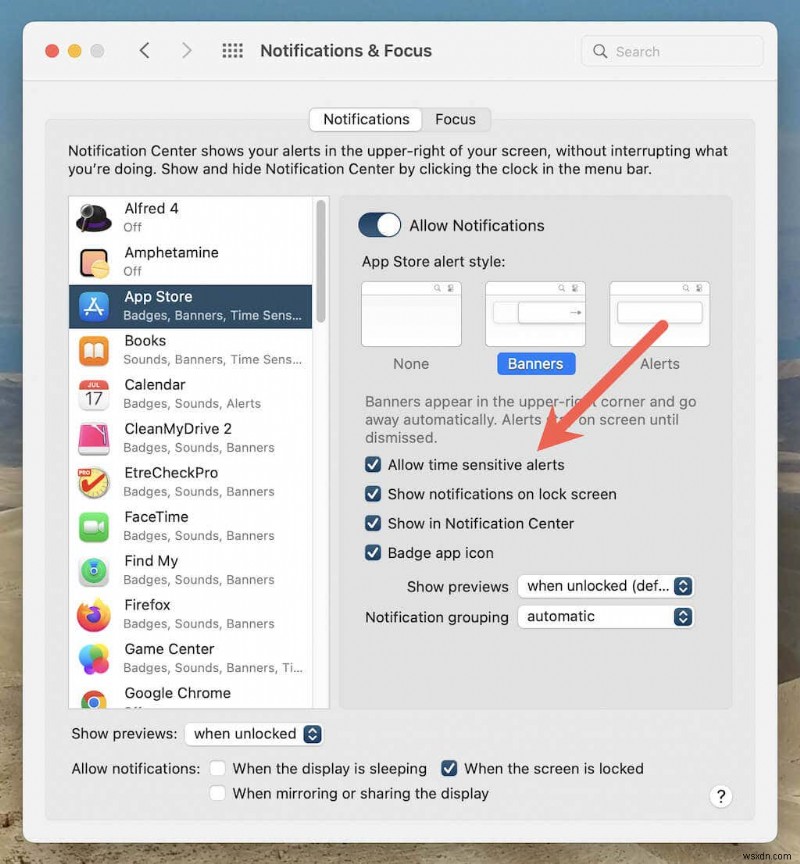Open the Show previews dropdown at bottom
Screen dimensions: 800x864
[x=253, y=734]
